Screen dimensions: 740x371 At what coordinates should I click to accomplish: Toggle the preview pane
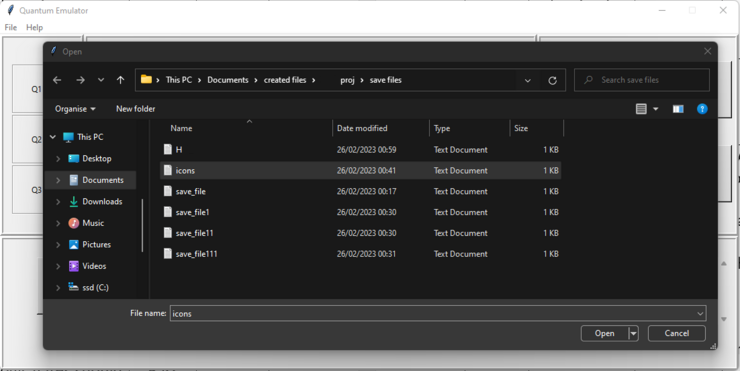click(678, 109)
